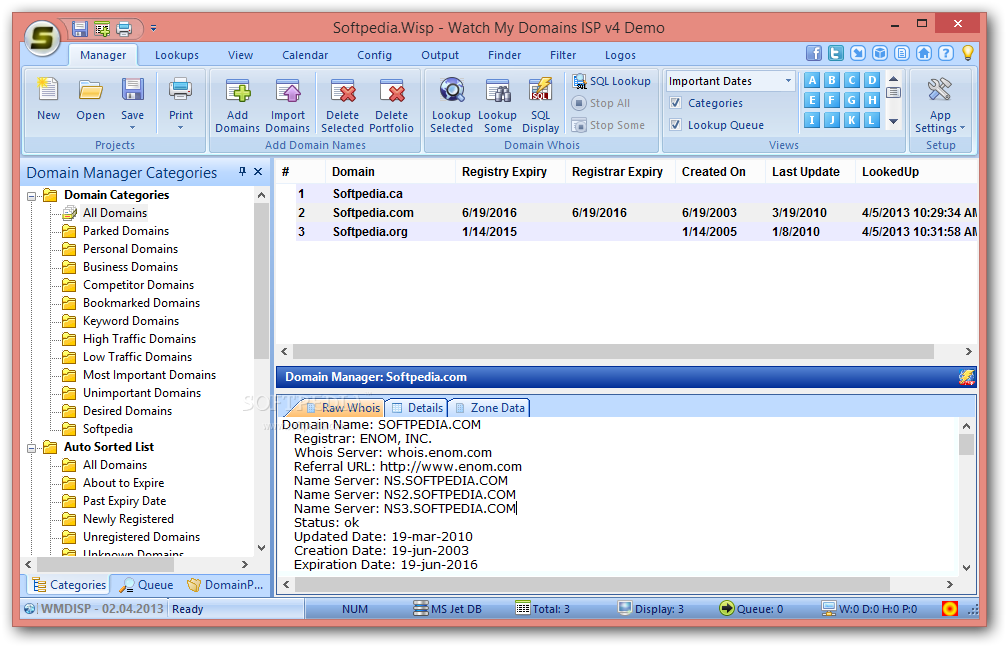
Task: Collapse the Auto Sorted List tree node
Action: 31,448
